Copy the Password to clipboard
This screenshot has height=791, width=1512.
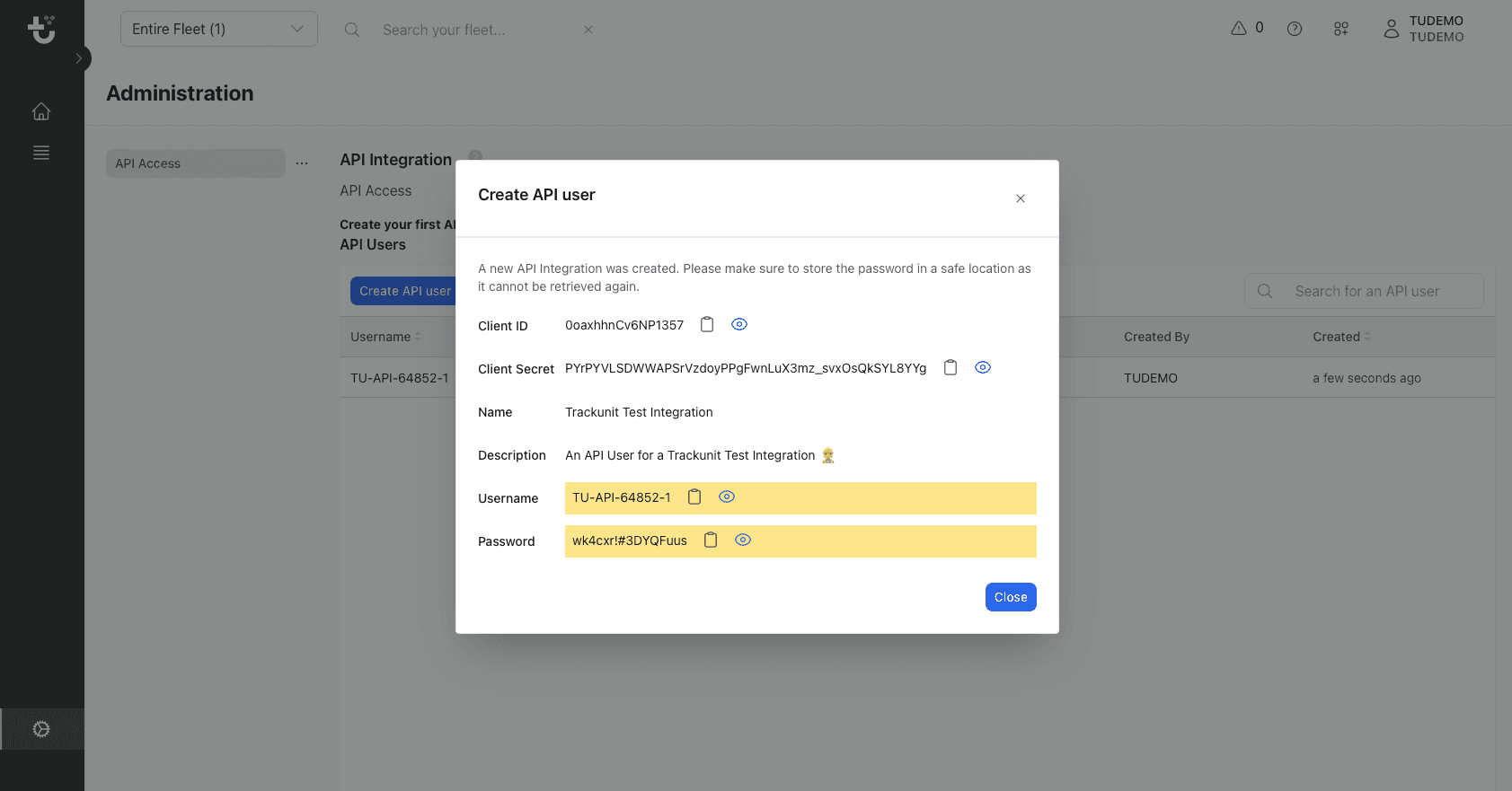tap(711, 541)
